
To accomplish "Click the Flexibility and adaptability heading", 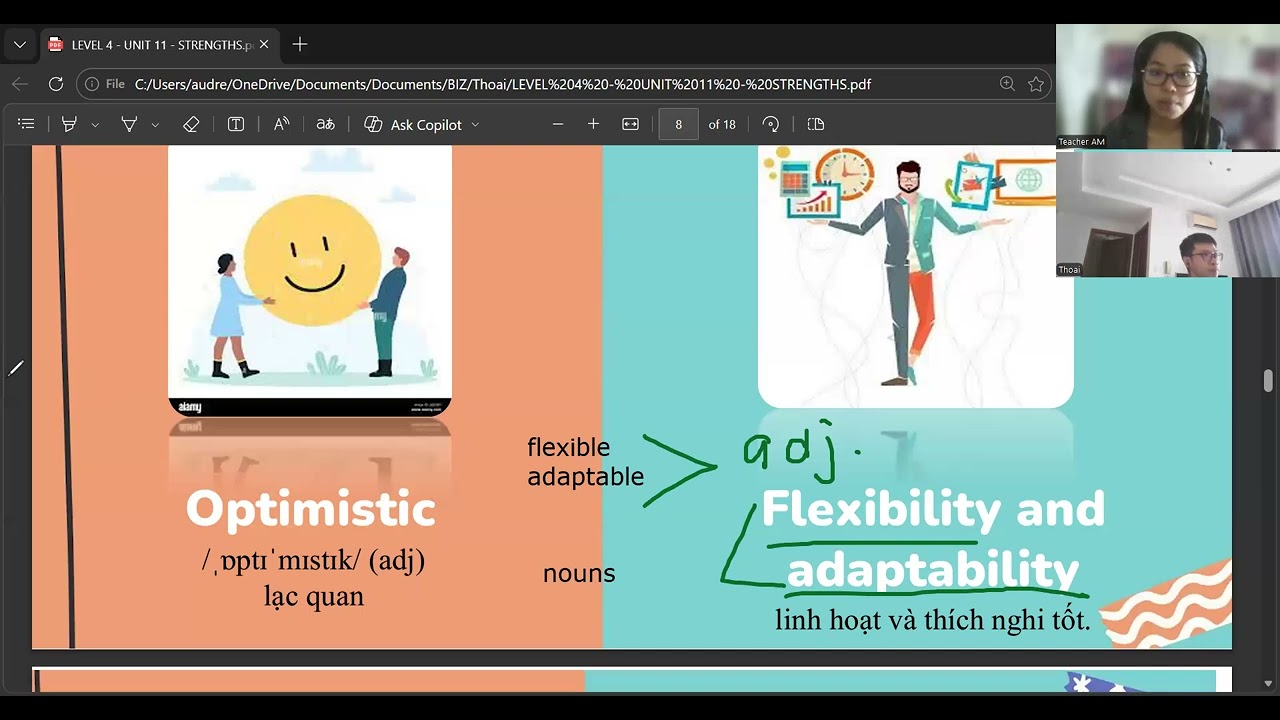I will (x=933, y=540).
